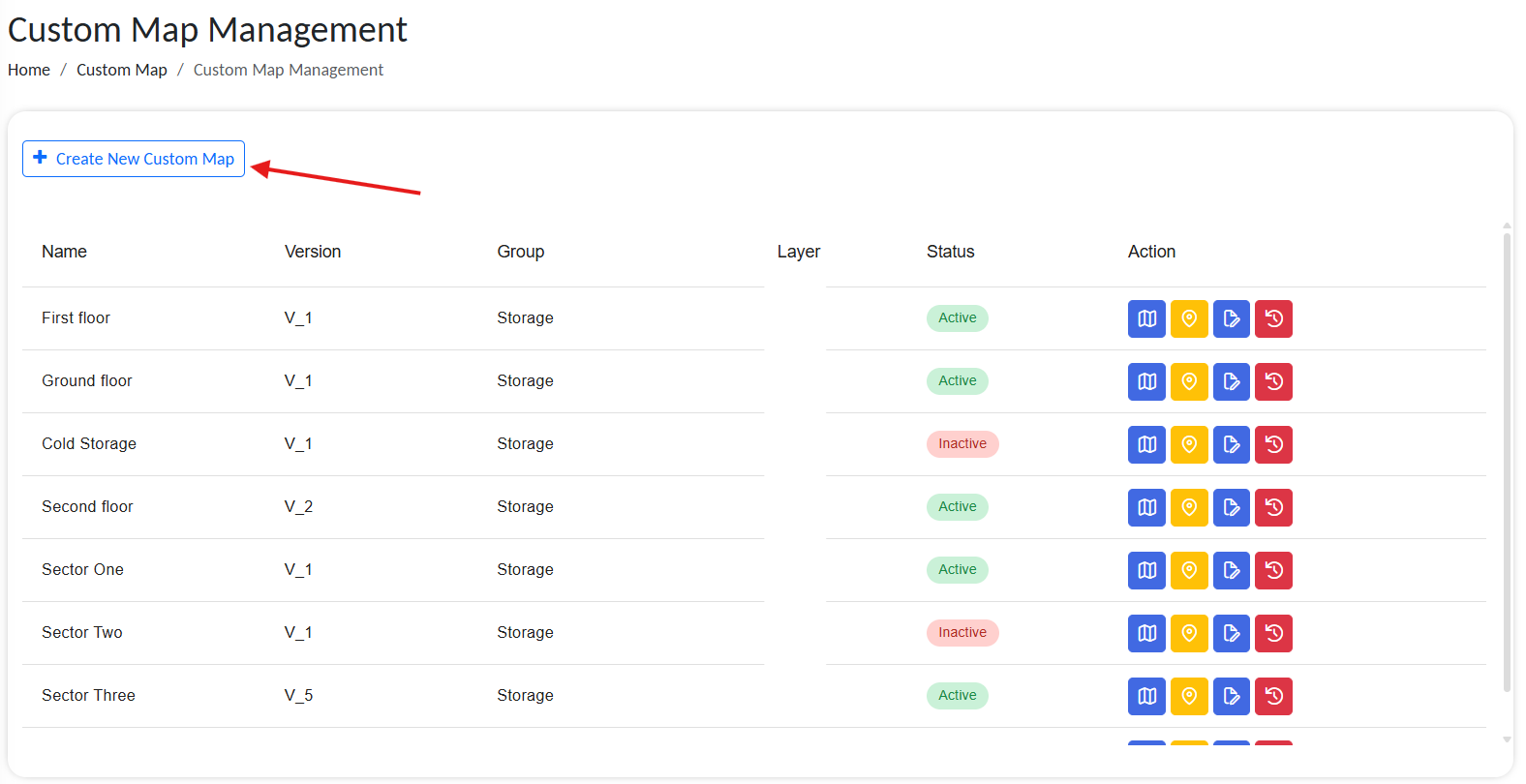Click scrollbar down arrow at table bottom
This screenshot has height=784, width=1526.
click(1507, 739)
